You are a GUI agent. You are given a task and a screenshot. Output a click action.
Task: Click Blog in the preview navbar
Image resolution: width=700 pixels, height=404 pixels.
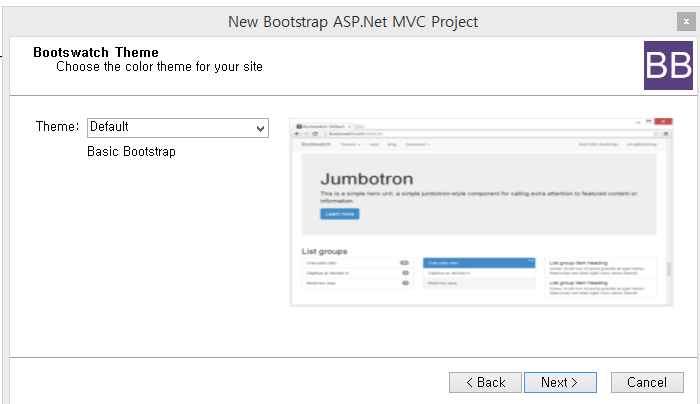click(391, 145)
